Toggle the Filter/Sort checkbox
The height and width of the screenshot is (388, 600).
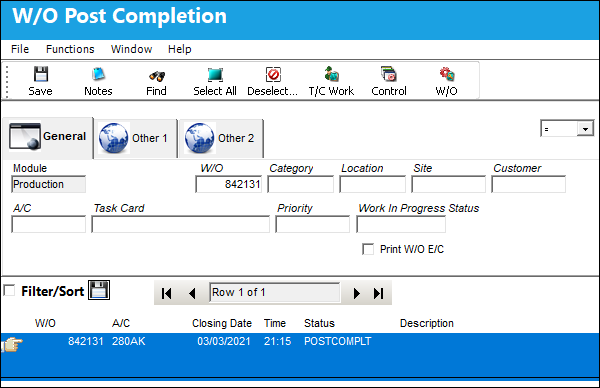[9, 290]
